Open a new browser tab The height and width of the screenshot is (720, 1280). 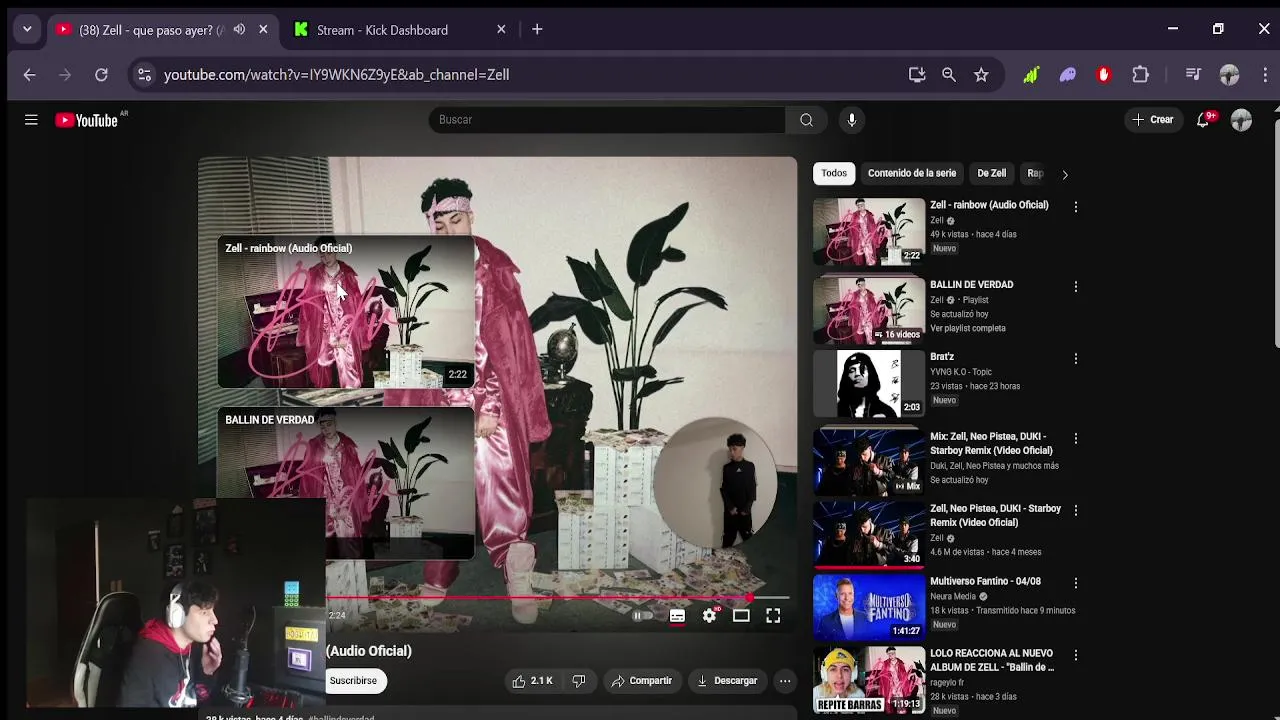[x=537, y=30]
